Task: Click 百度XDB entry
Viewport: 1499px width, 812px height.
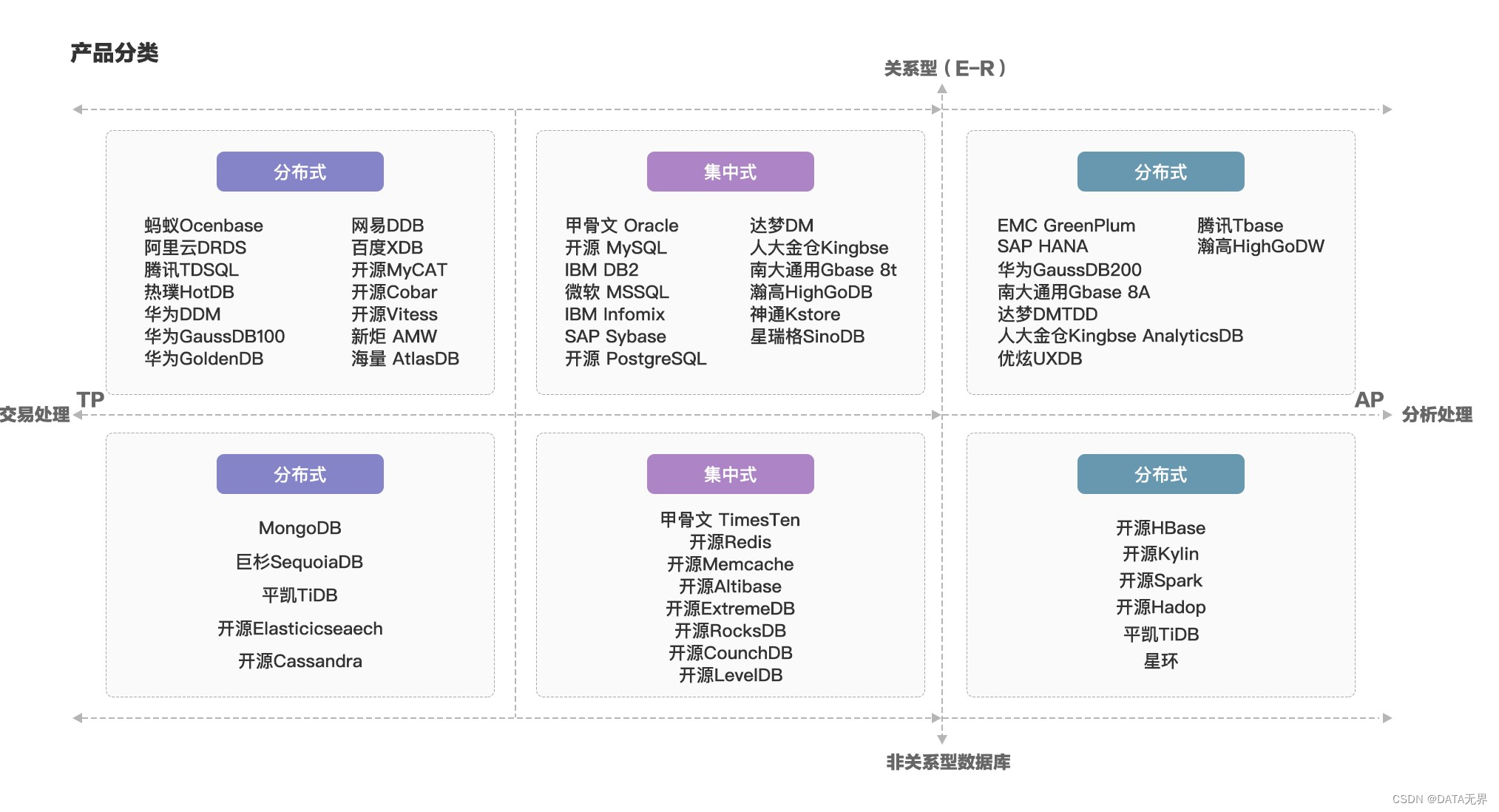Action: point(387,248)
